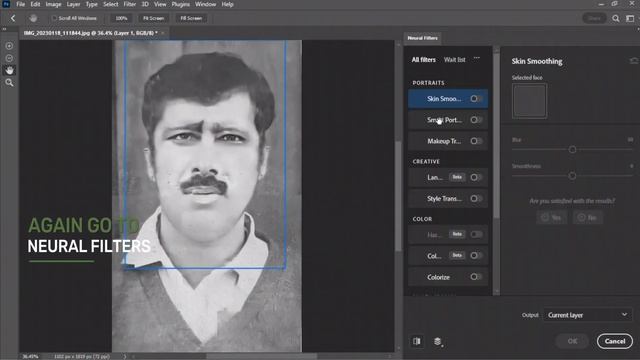
Task: Enable the Colorize filter toggle
Action: (476, 277)
